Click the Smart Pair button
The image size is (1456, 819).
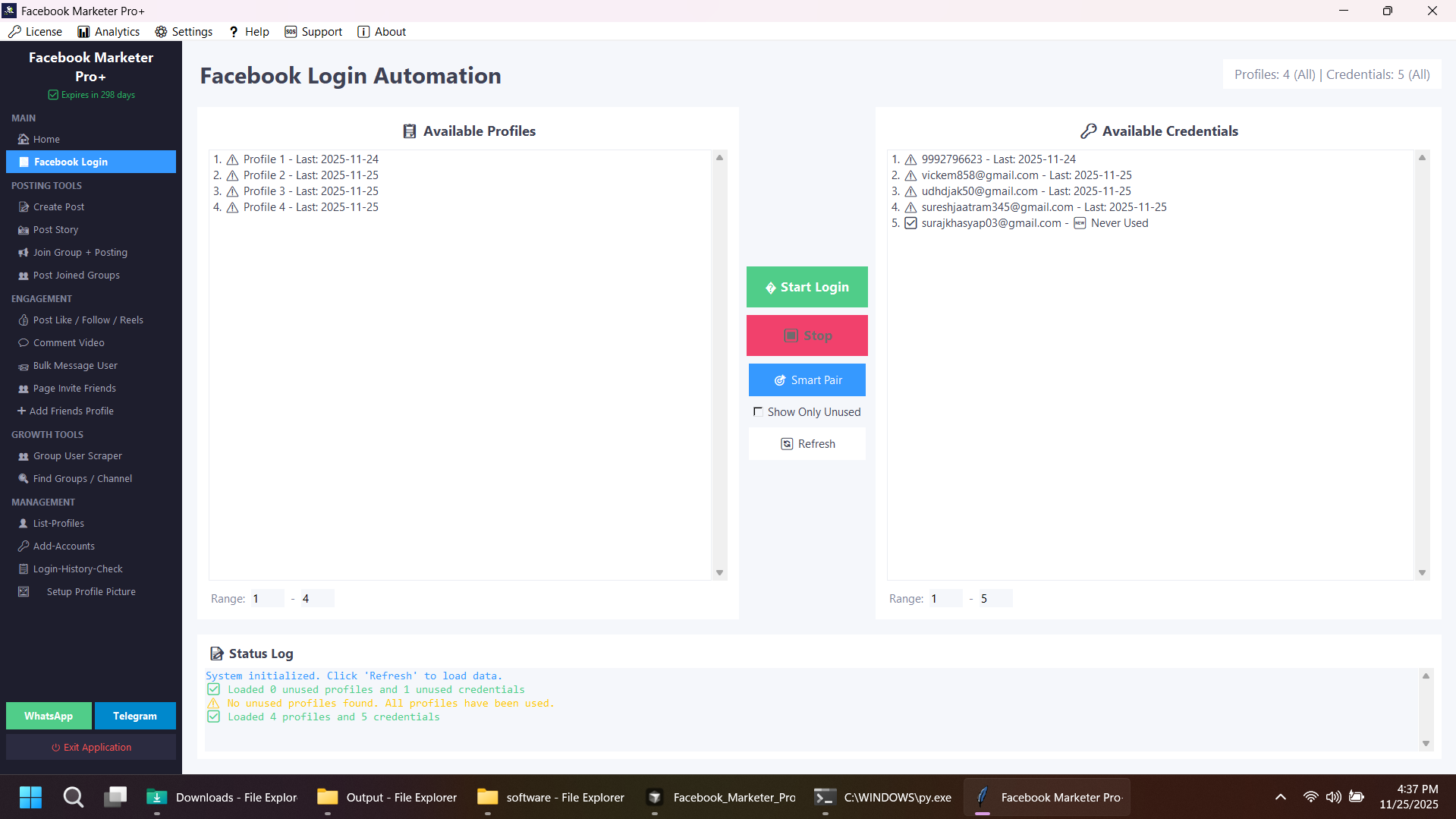click(807, 380)
